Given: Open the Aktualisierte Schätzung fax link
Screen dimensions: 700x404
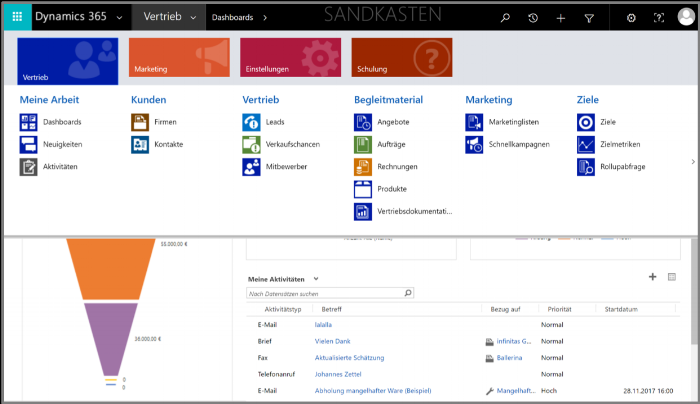Looking at the screenshot, I should tap(350, 358).
